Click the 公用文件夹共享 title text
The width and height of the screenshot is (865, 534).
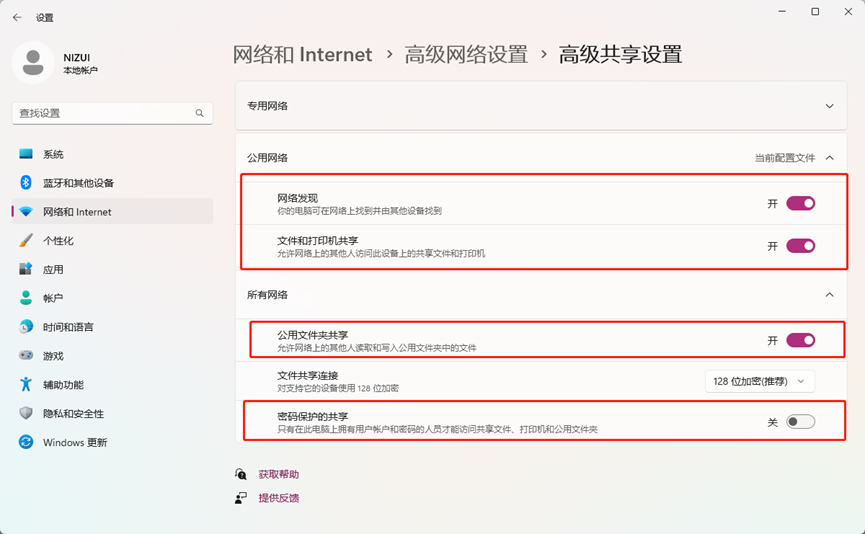coord(312,335)
